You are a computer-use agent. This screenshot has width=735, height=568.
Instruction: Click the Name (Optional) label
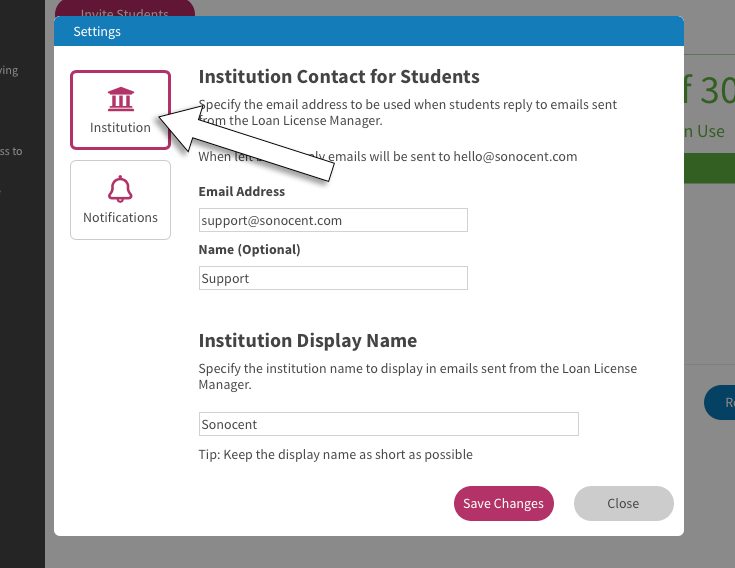click(x=249, y=250)
